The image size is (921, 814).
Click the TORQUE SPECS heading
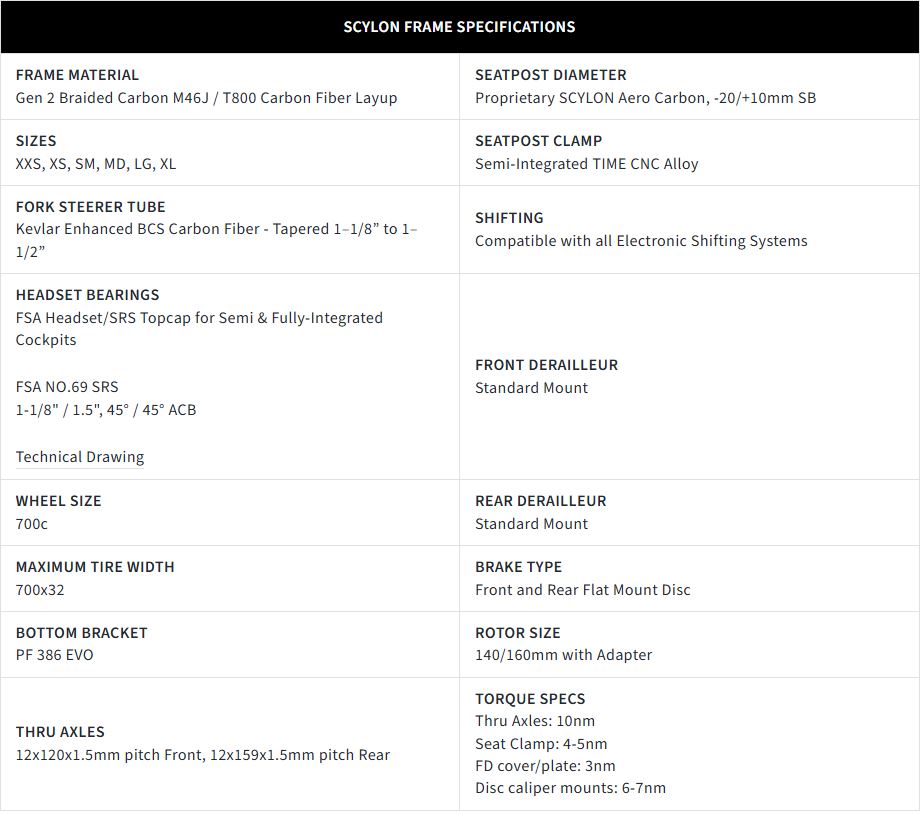(530, 699)
